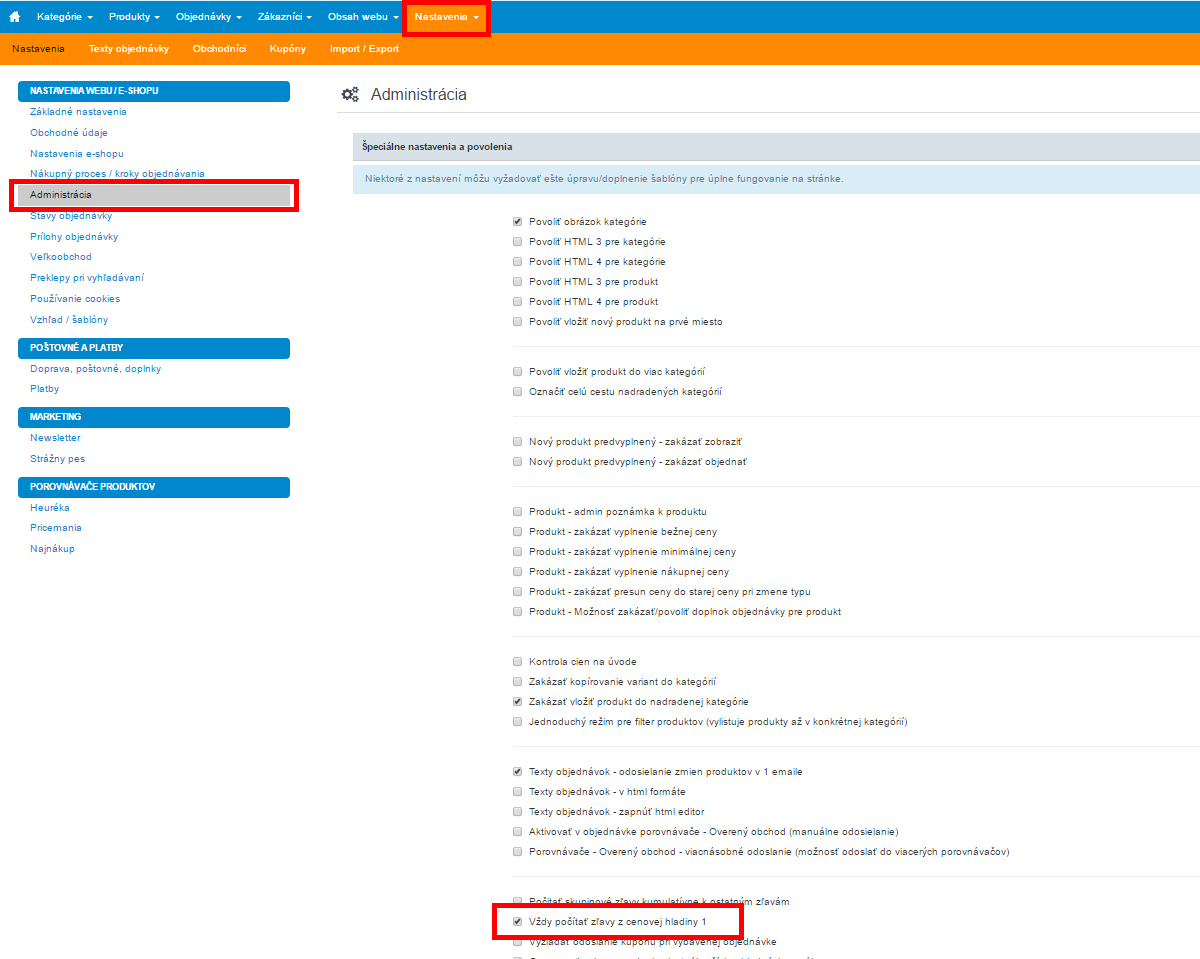Open the Kategórie dropdown menu
The image size is (1200, 959).
[64, 17]
